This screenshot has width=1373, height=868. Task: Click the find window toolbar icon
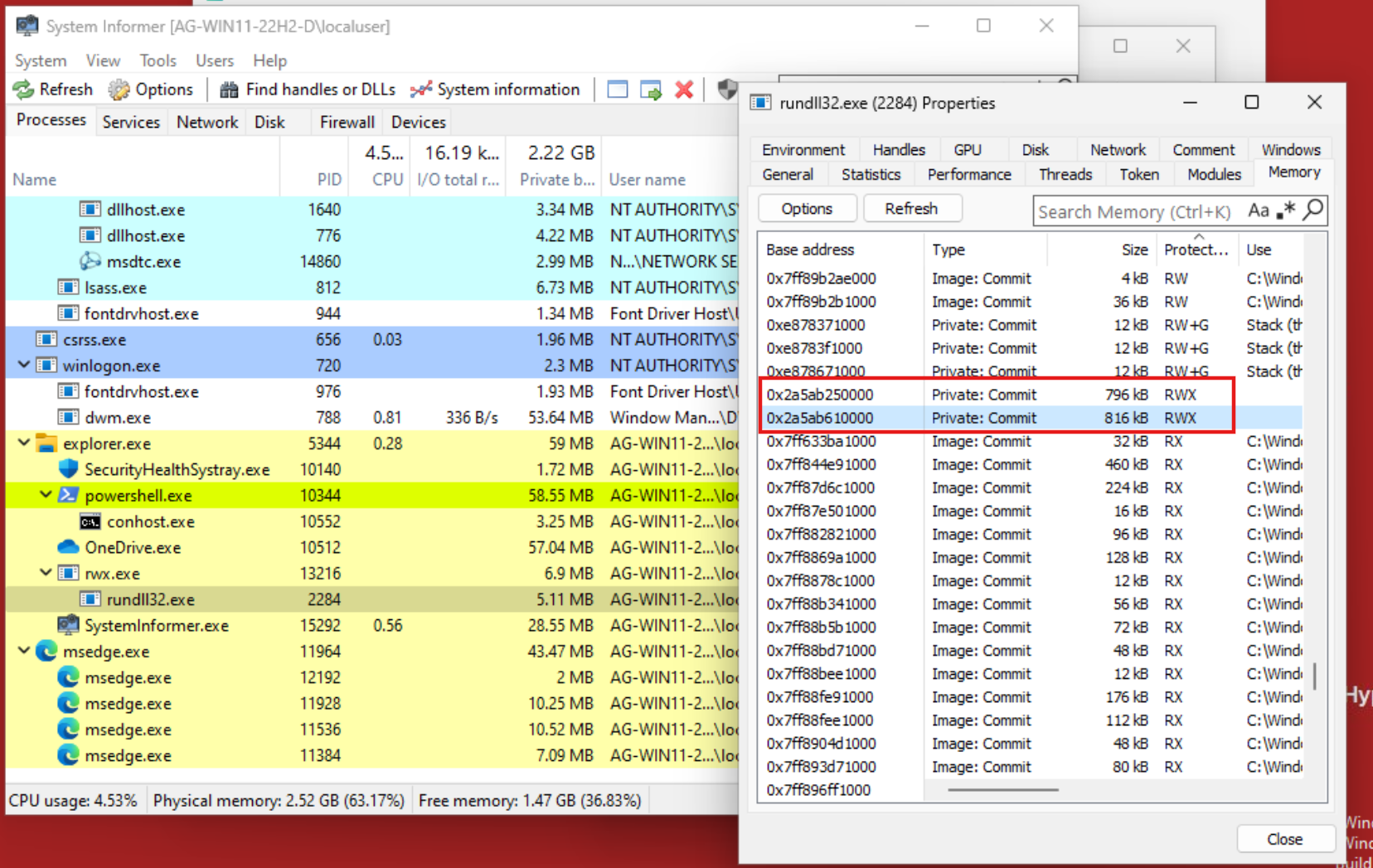click(x=618, y=90)
